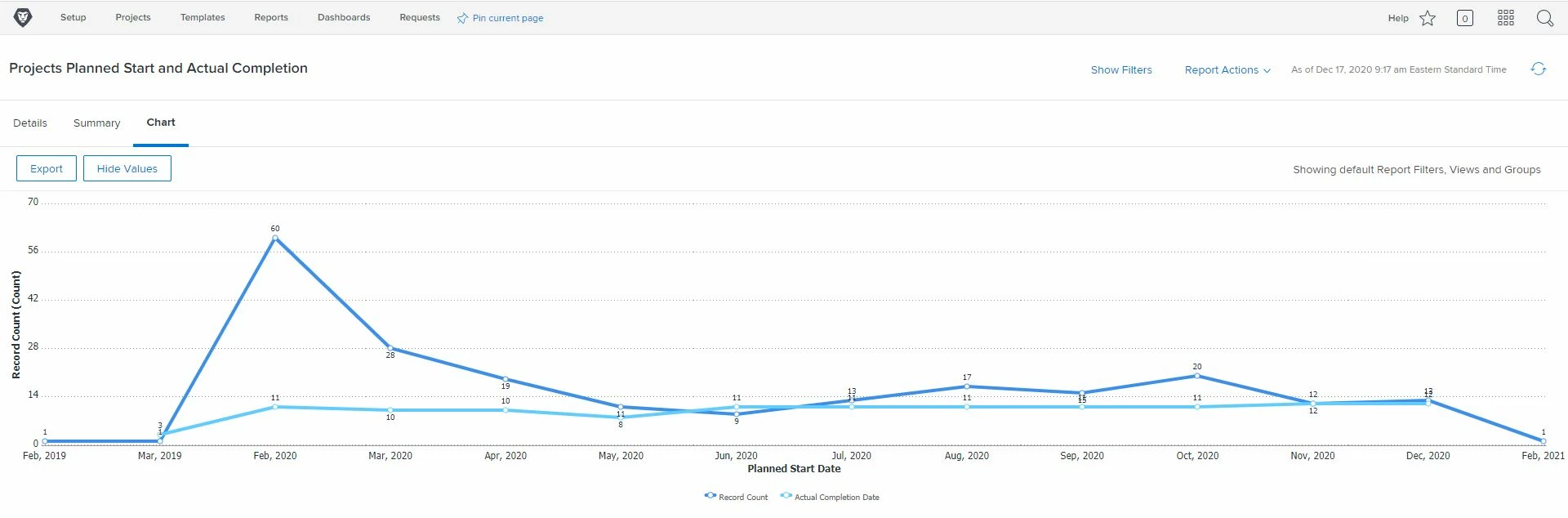
Task: Go to Dashboards navigation item
Action: (344, 17)
